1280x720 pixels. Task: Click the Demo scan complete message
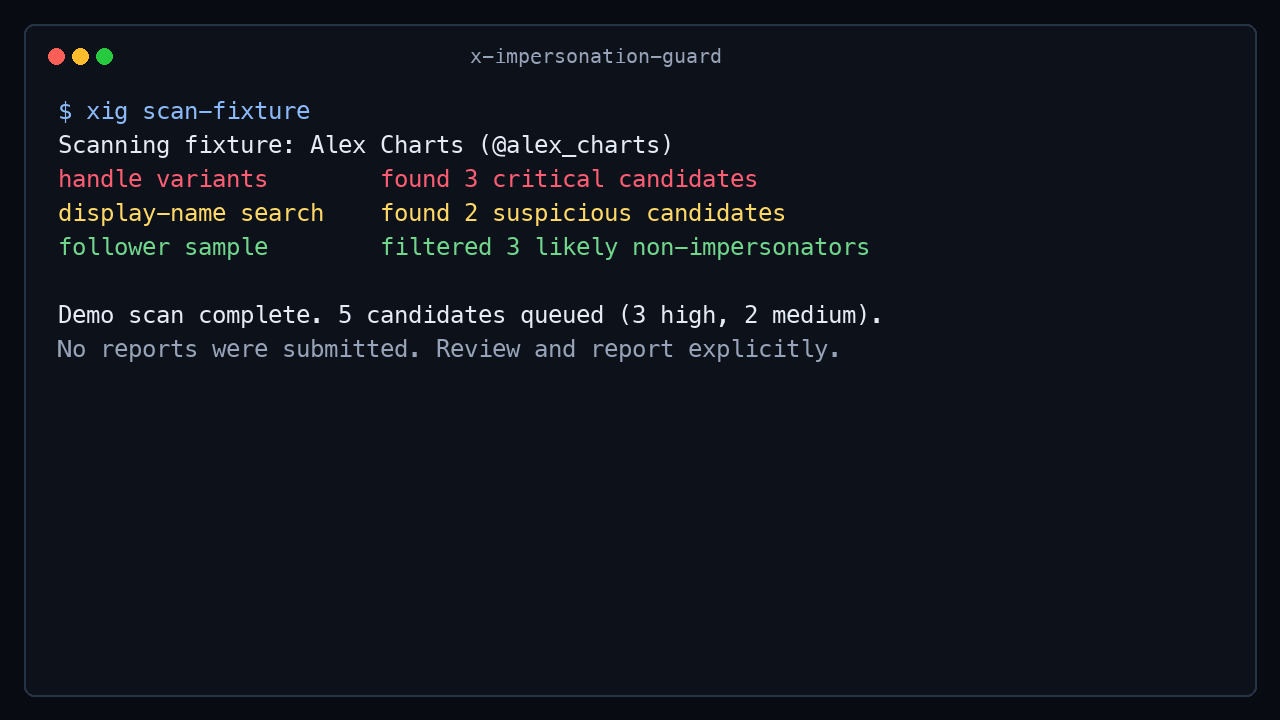[471, 315]
